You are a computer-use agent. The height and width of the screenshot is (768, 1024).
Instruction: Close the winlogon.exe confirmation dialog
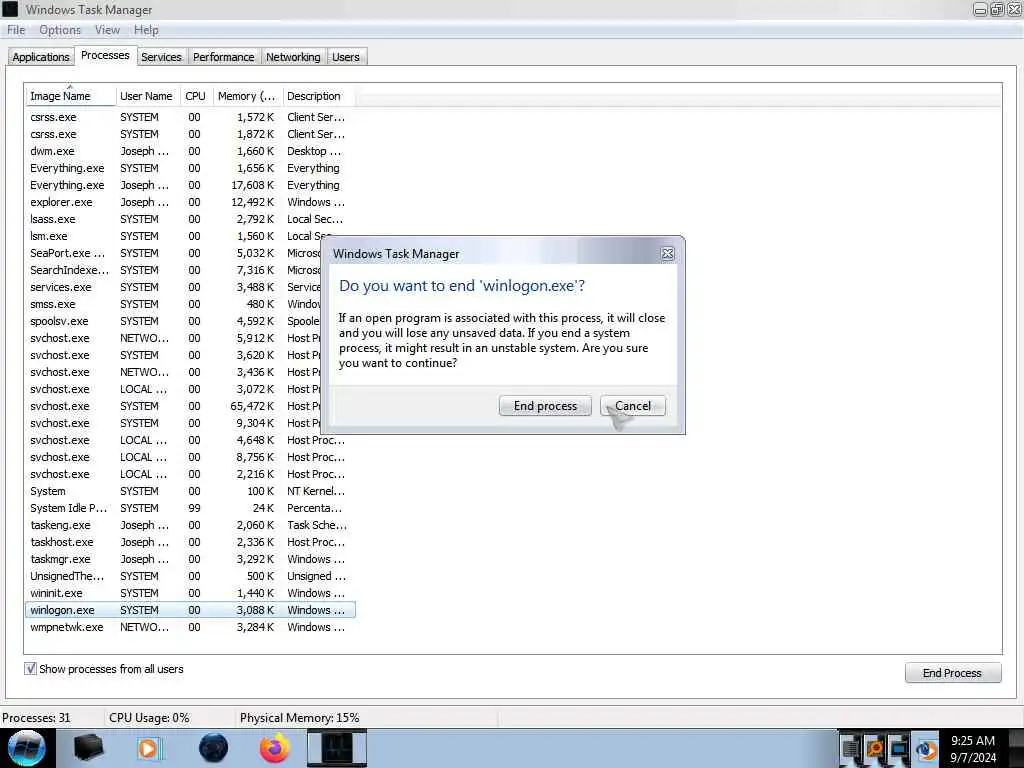click(x=667, y=253)
